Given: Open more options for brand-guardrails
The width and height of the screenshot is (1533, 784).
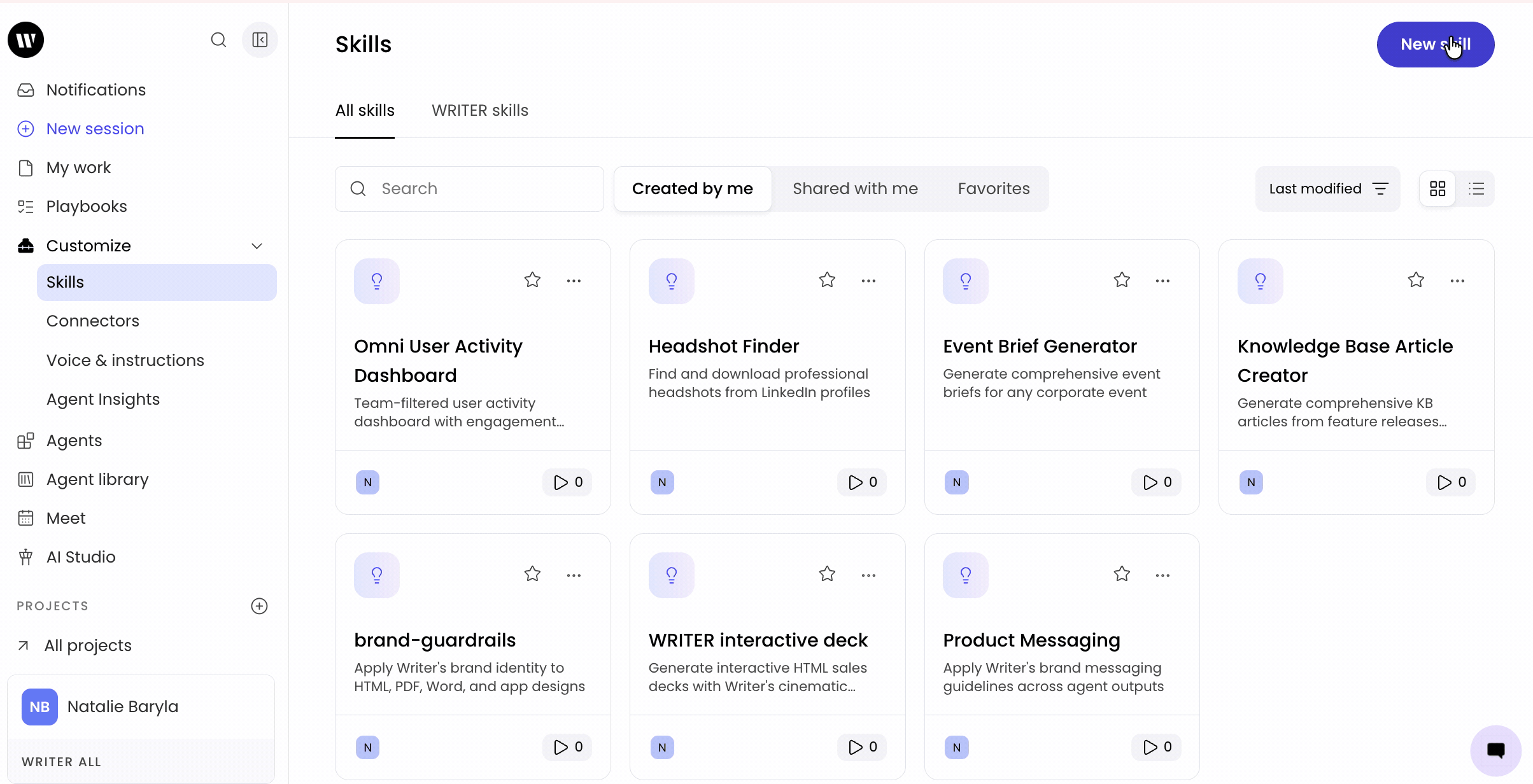Looking at the screenshot, I should pyautogui.click(x=574, y=575).
